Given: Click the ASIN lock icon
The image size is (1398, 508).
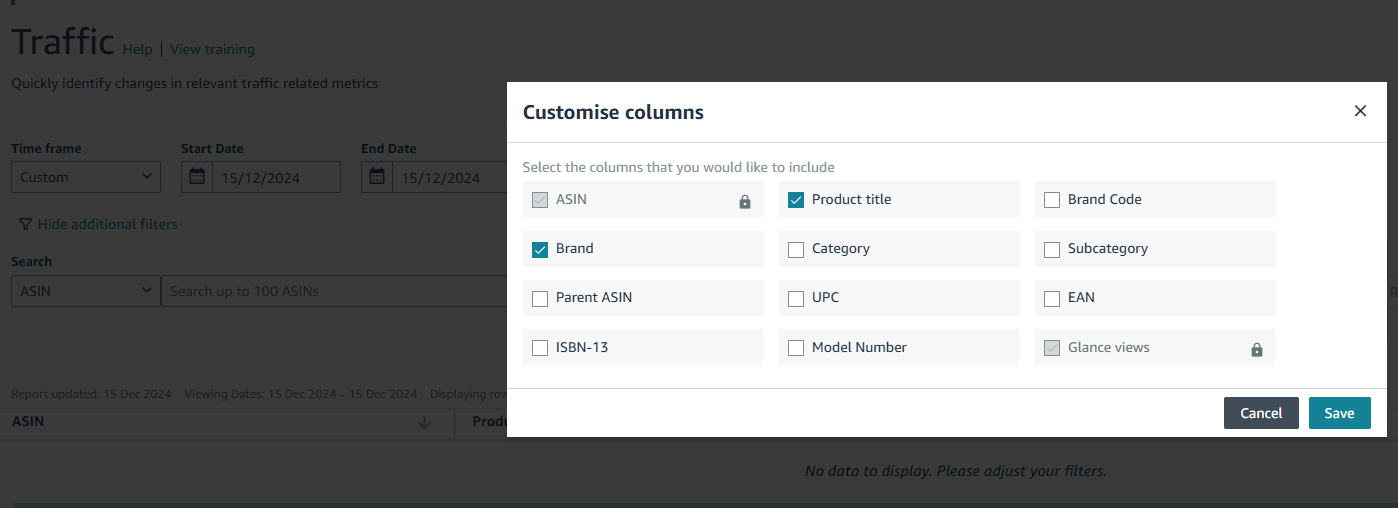Looking at the screenshot, I should (744, 202).
